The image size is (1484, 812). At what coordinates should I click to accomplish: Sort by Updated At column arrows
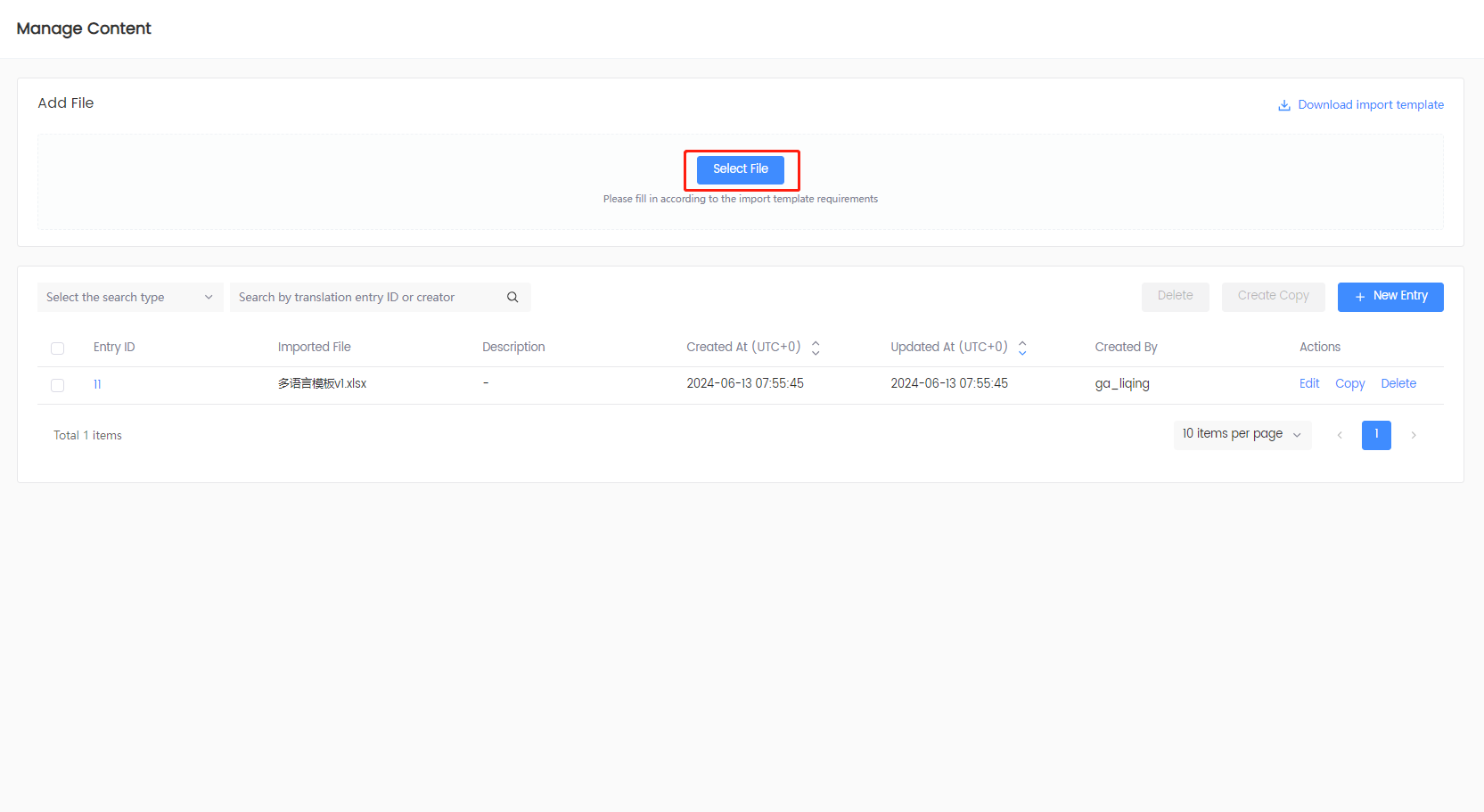pyautogui.click(x=1022, y=348)
